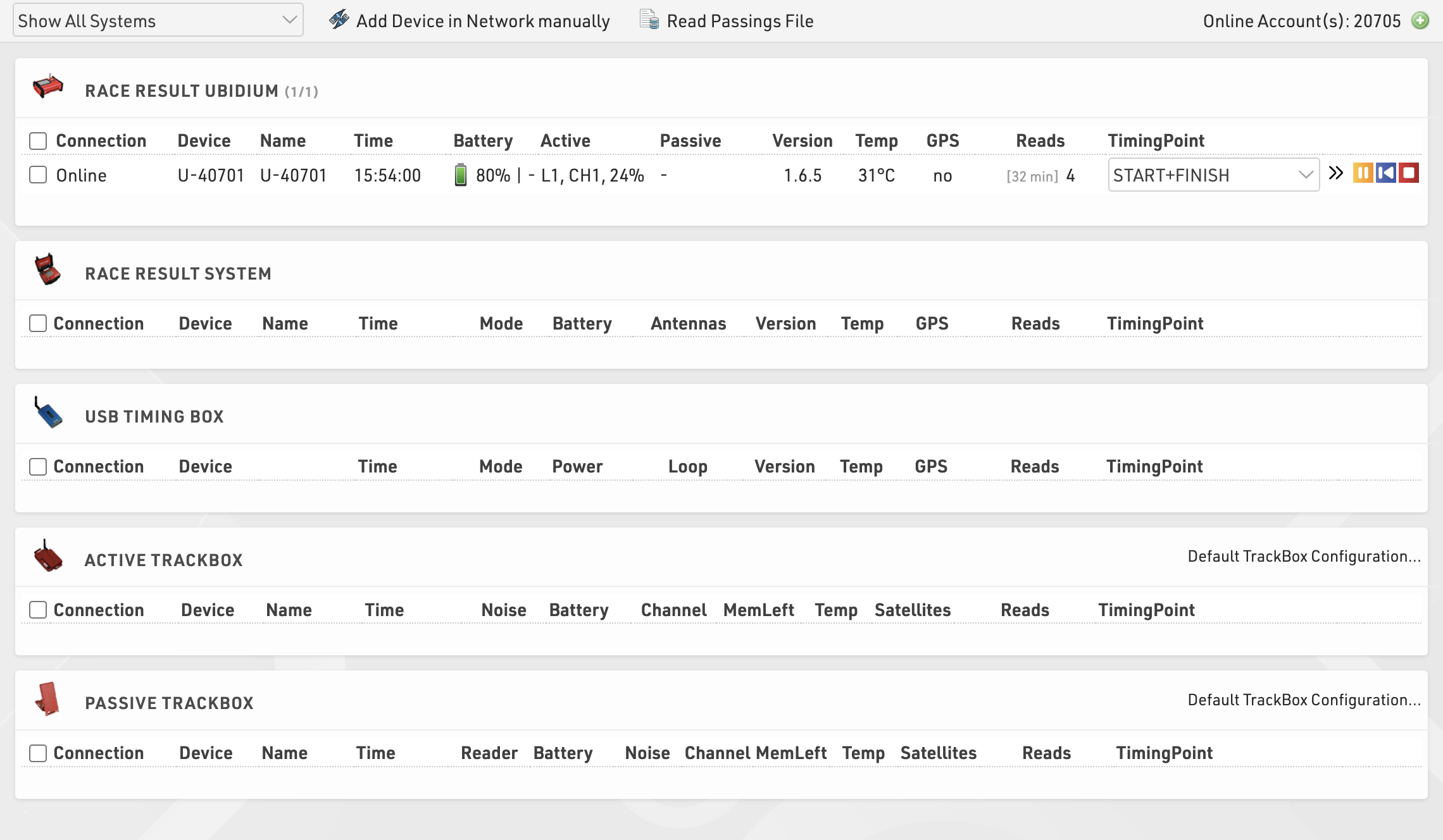1443x840 pixels.
Task: Click the green Online Account status icon
Action: click(x=1420, y=21)
